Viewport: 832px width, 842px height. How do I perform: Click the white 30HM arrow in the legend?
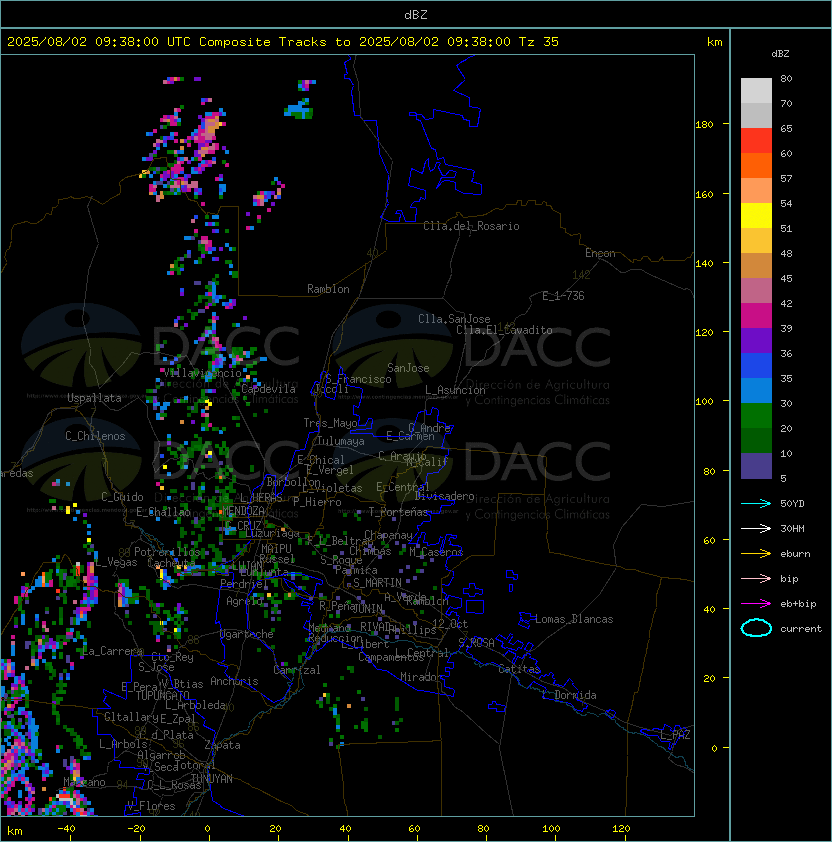pyautogui.click(x=756, y=528)
